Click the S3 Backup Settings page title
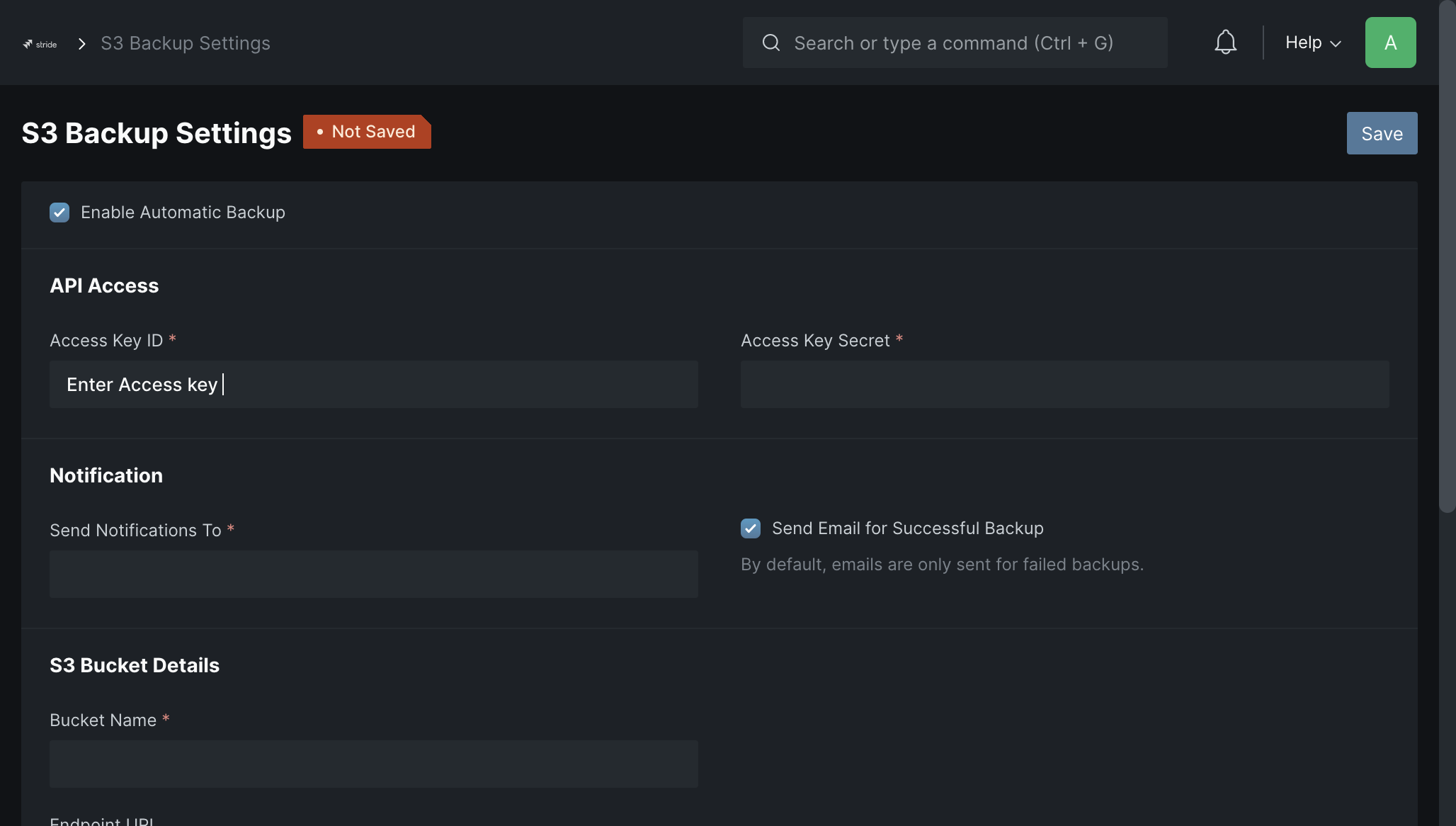 coord(157,133)
